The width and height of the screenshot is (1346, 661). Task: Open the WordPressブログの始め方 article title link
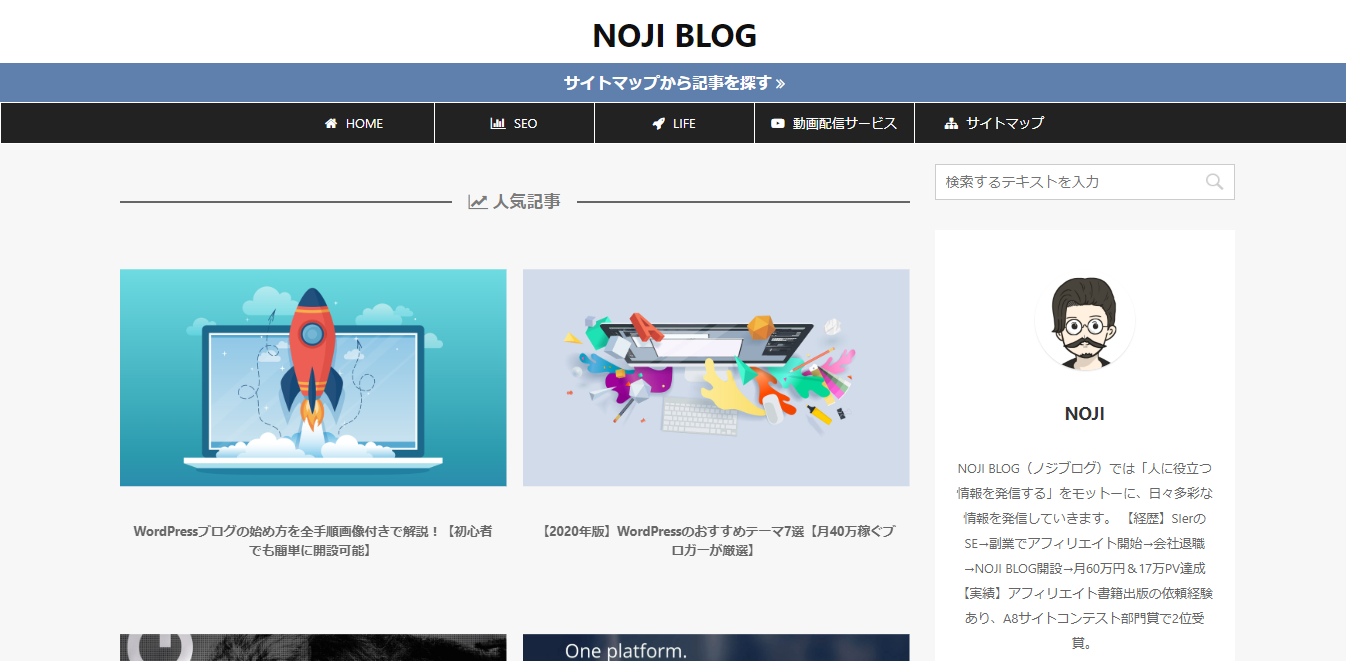pos(313,541)
